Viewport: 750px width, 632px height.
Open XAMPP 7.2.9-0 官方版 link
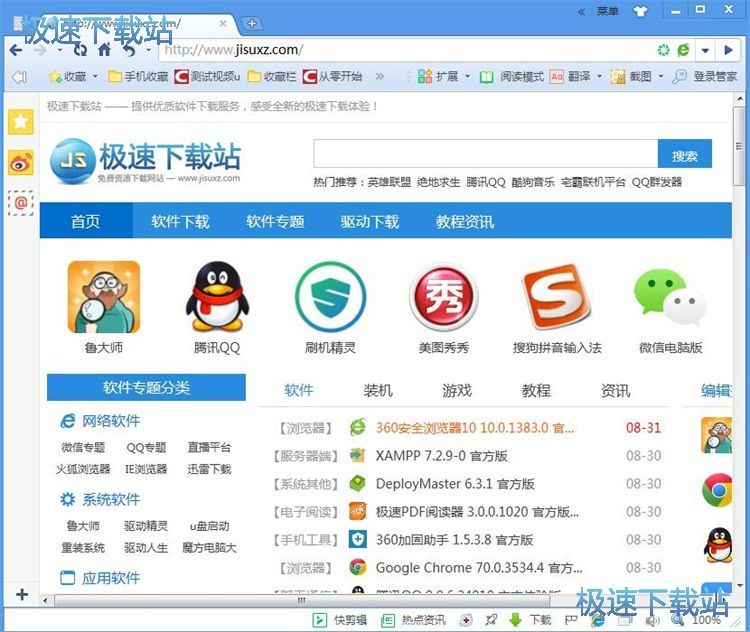441,455
